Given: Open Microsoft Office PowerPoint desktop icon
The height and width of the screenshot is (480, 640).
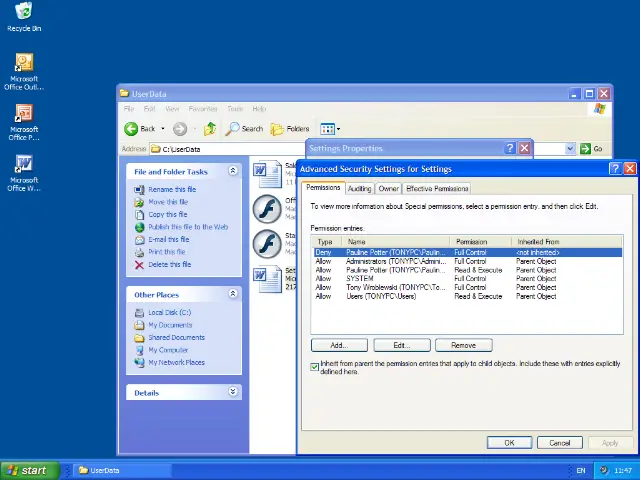Looking at the screenshot, I should (x=24, y=114).
